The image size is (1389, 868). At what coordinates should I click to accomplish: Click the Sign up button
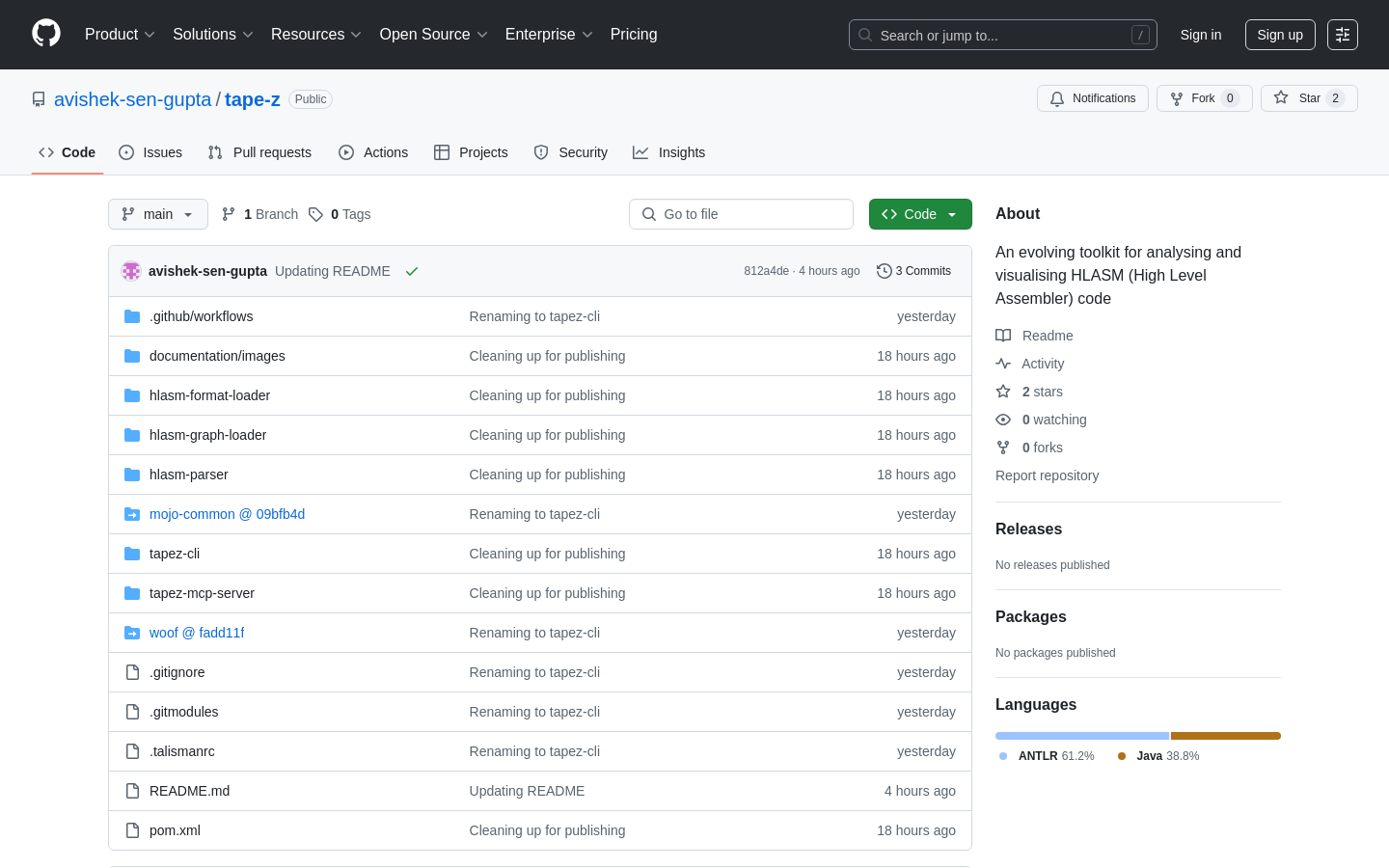[x=1280, y=35]
